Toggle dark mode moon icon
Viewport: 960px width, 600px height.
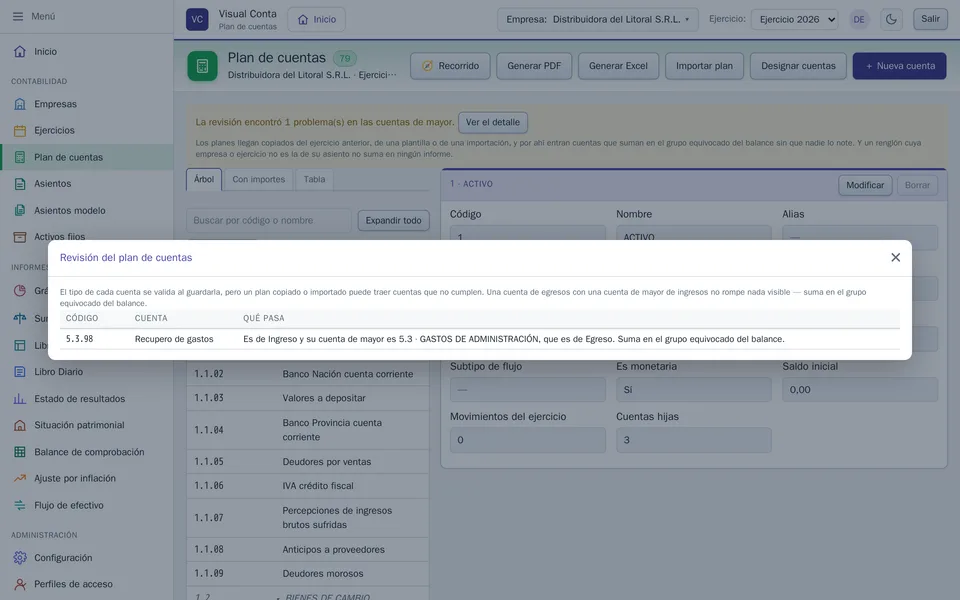891,19
